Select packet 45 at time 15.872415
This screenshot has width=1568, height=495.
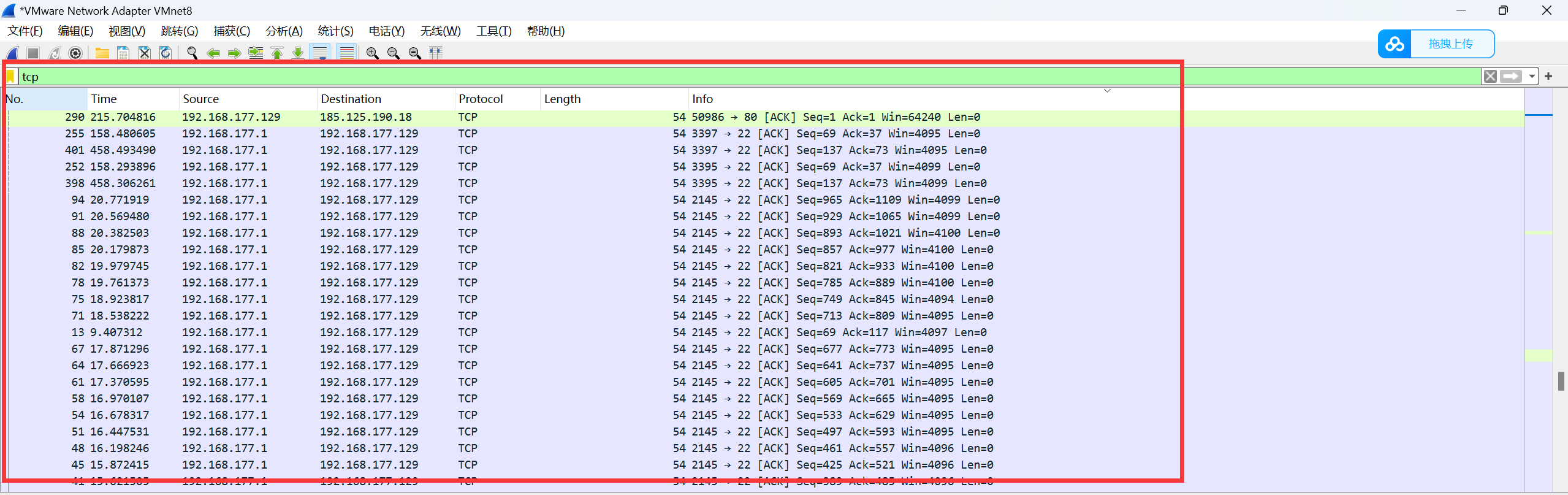click(763, 465)
